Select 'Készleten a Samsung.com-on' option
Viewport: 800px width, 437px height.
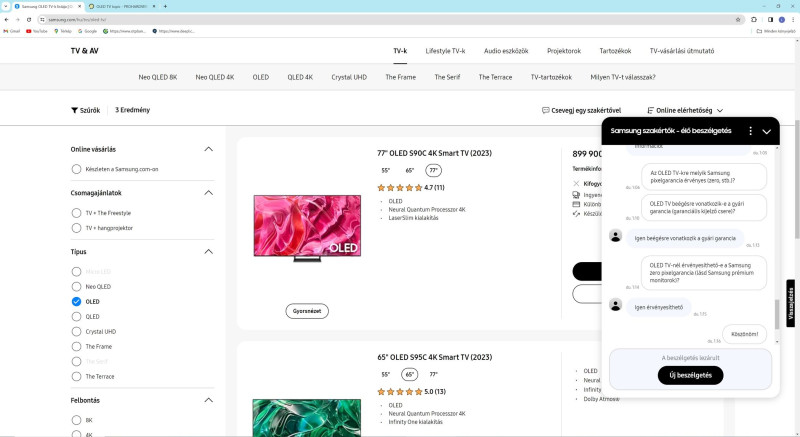coord(76,169)
